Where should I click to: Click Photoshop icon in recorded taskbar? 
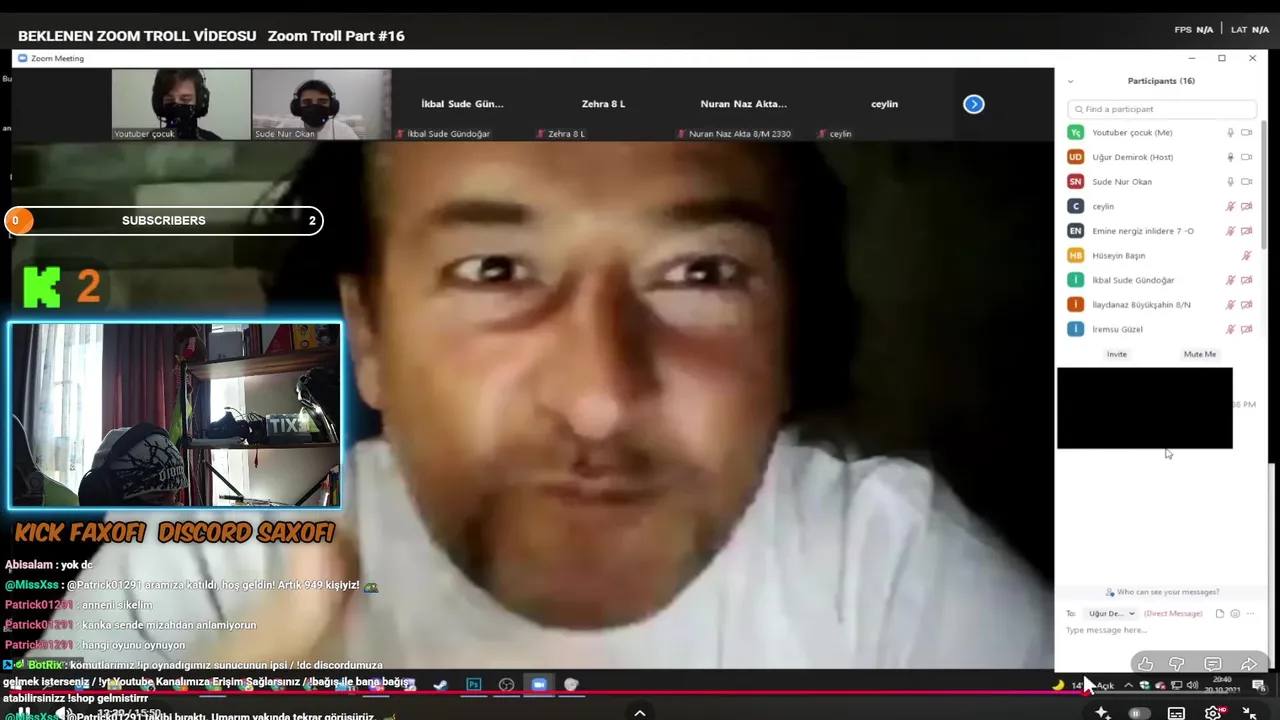click(474, 684)
